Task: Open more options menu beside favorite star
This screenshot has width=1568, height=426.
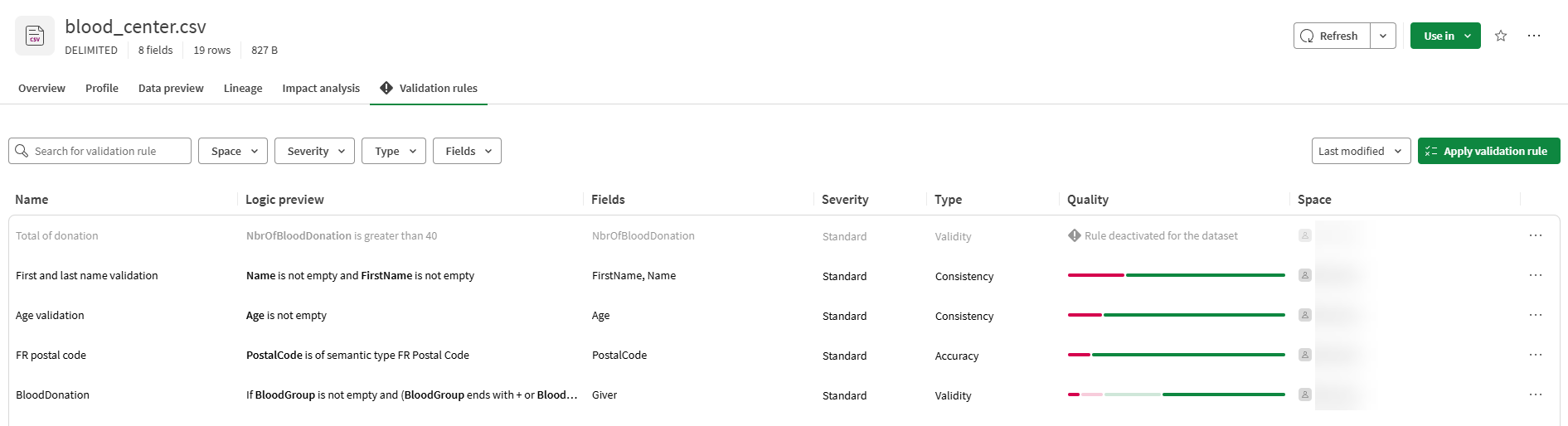Action: [1534, 36]
